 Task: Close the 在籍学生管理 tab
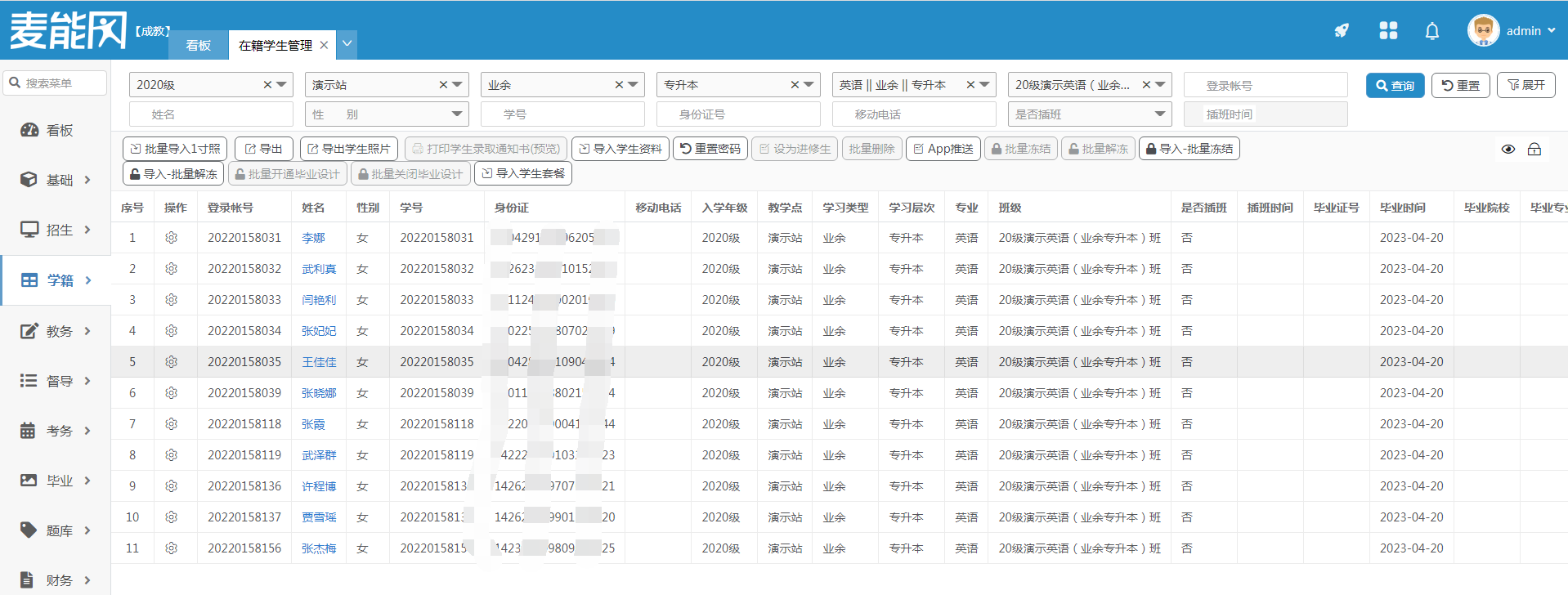pyautogui.click(x=325, y=46)
